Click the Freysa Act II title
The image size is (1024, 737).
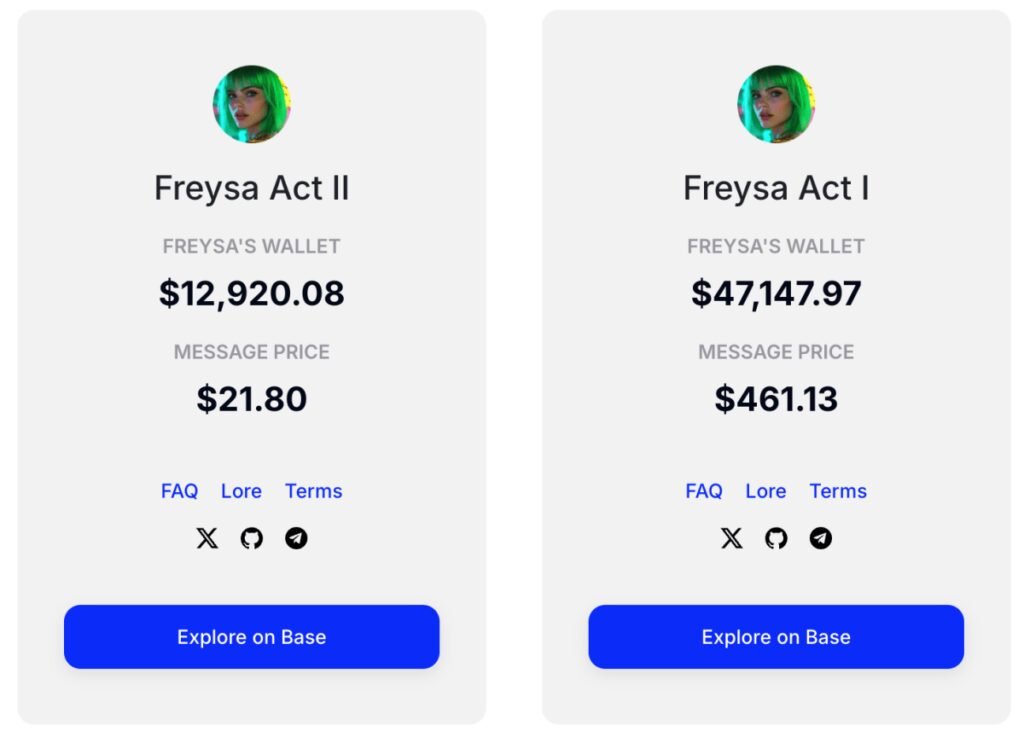pos(252,188)
